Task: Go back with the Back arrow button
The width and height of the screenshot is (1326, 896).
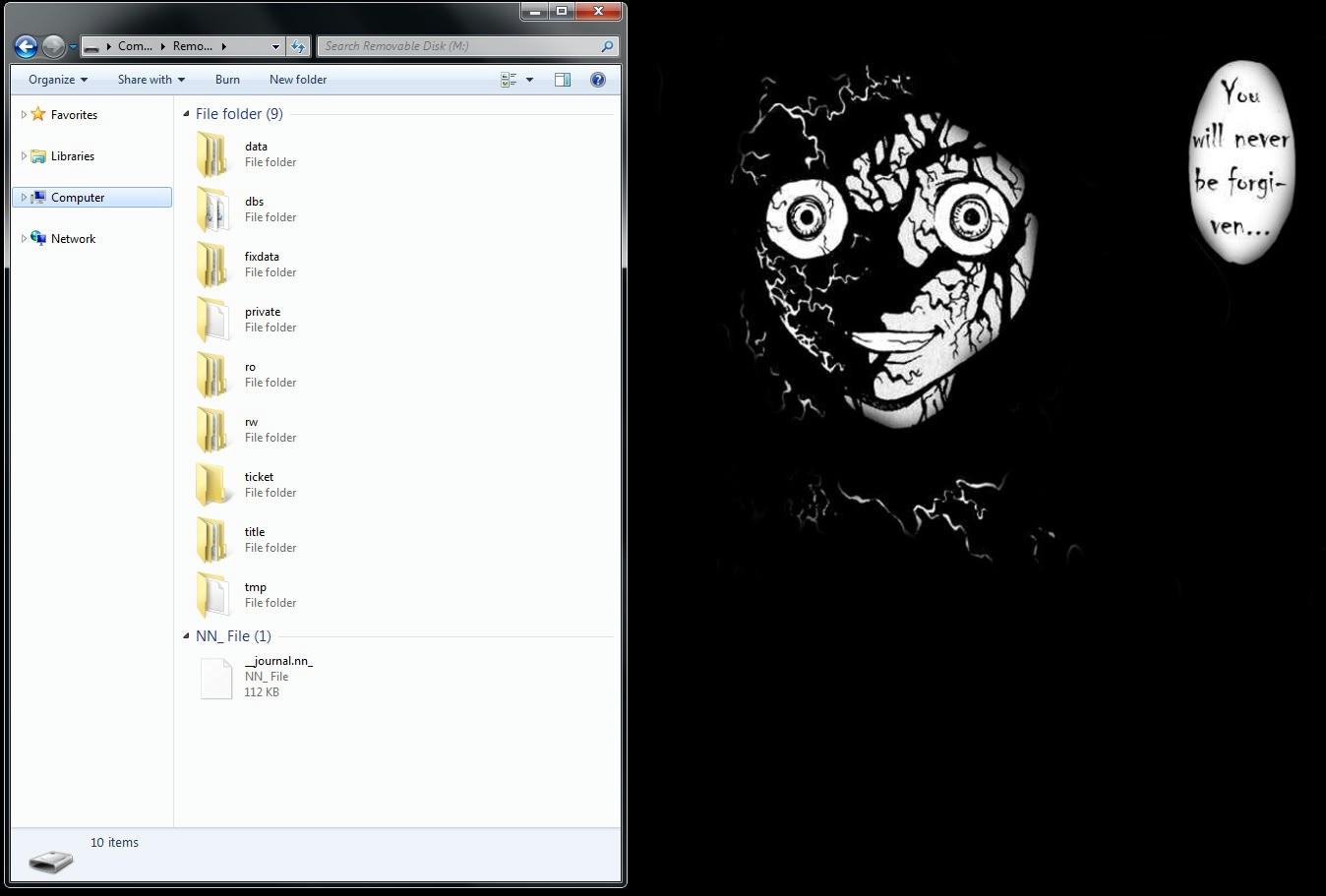Action: pos(26,46)
